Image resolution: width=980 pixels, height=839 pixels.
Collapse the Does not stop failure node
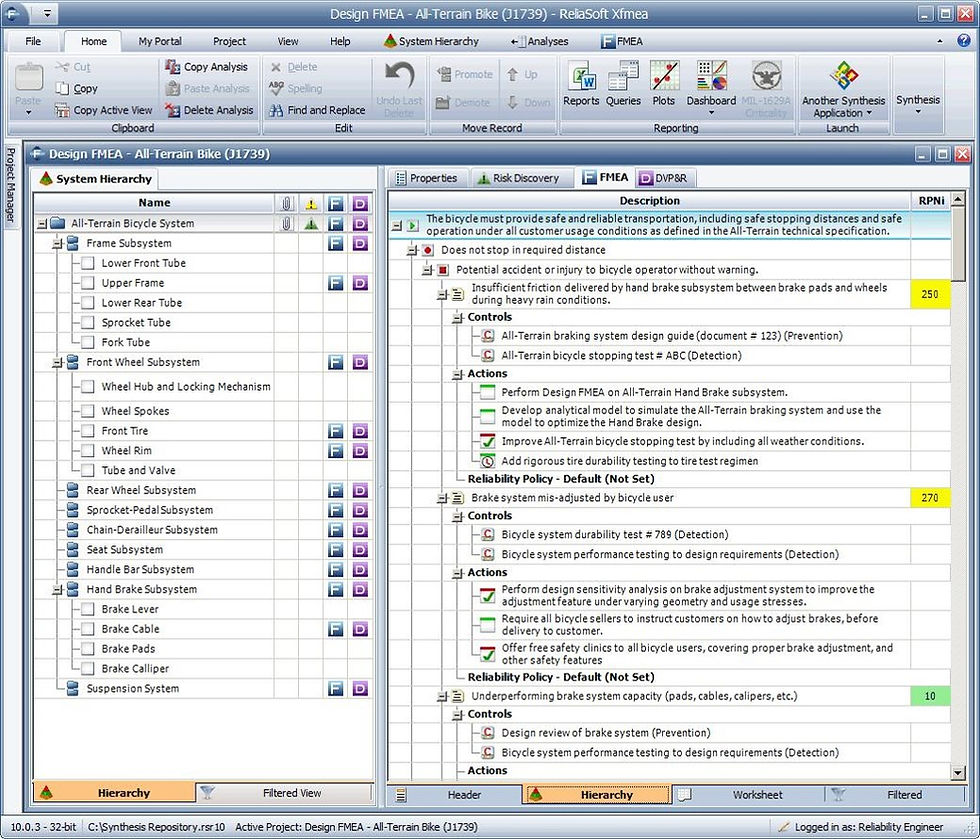(411, 250)
